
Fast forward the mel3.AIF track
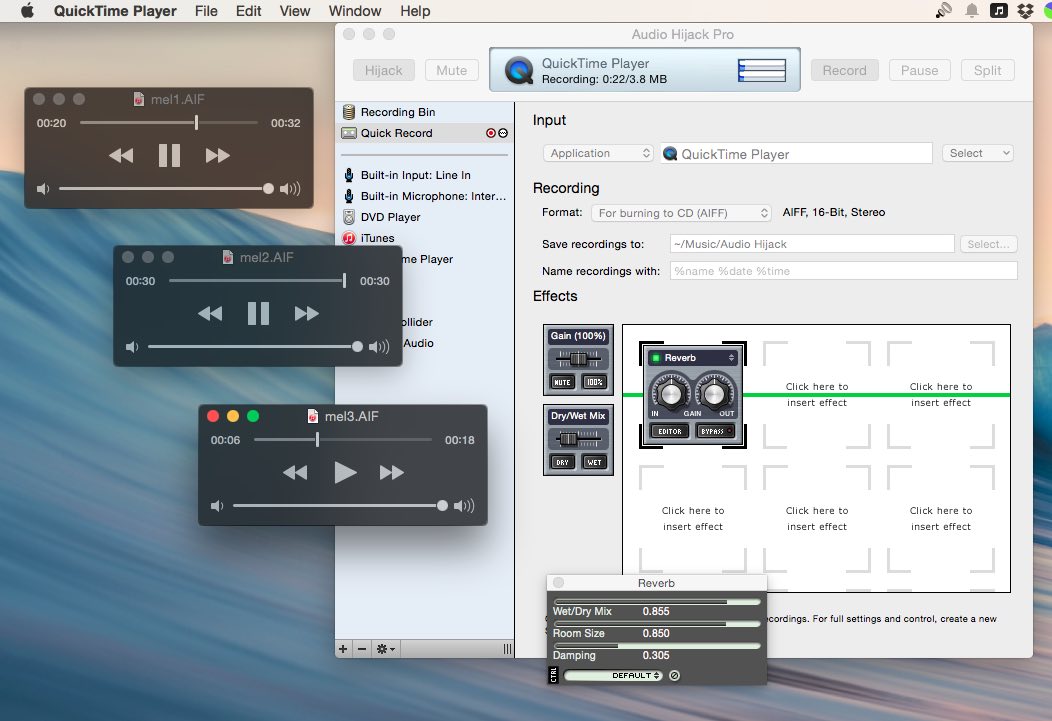pyautogui.click(x=392, y=472)
